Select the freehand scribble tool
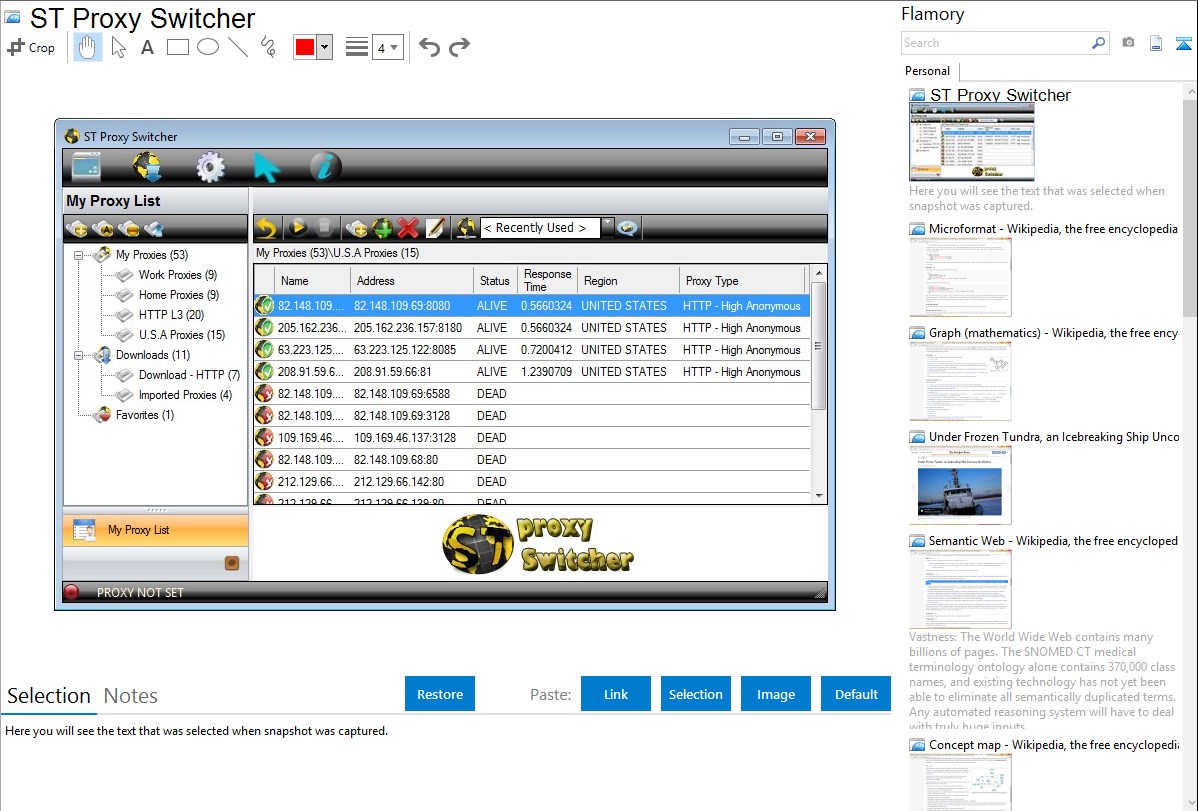Image resolution: width=1198 pixels, height=811 pixels. tap(268, 47)
